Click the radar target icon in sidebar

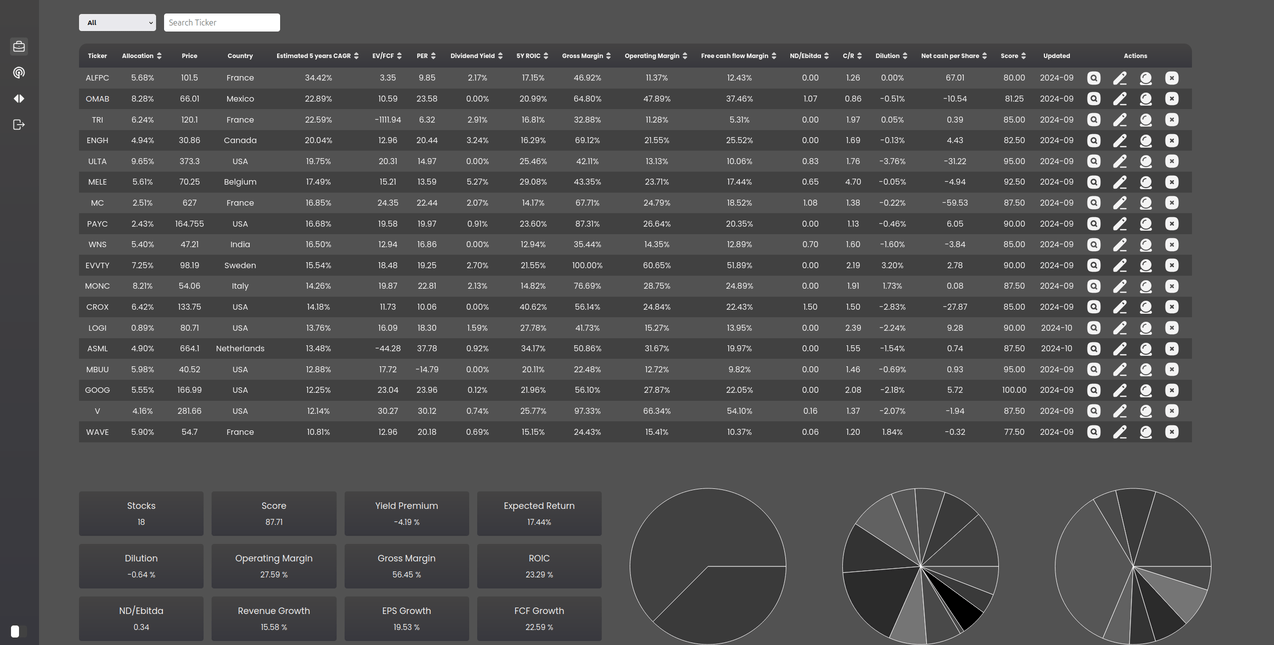coord(18,73)
